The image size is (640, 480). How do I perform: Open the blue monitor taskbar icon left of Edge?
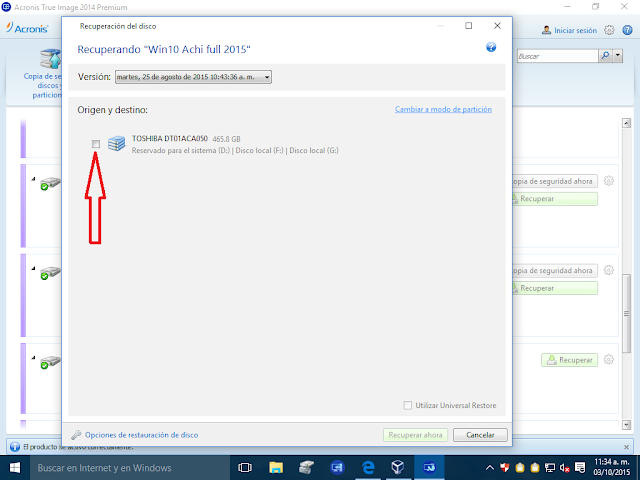pos(337,468)
